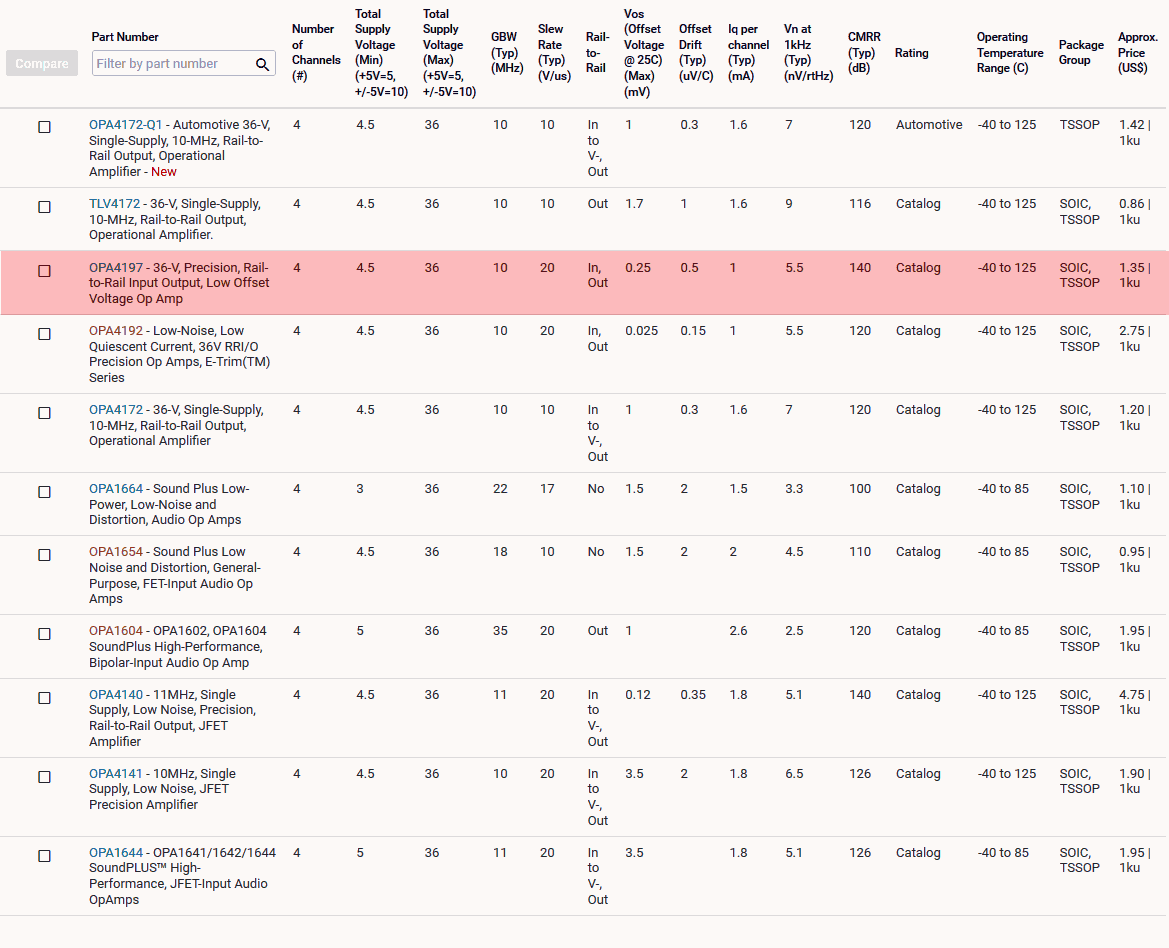Open the OPA1654 audio op amp link

click(x=116, y=552)
